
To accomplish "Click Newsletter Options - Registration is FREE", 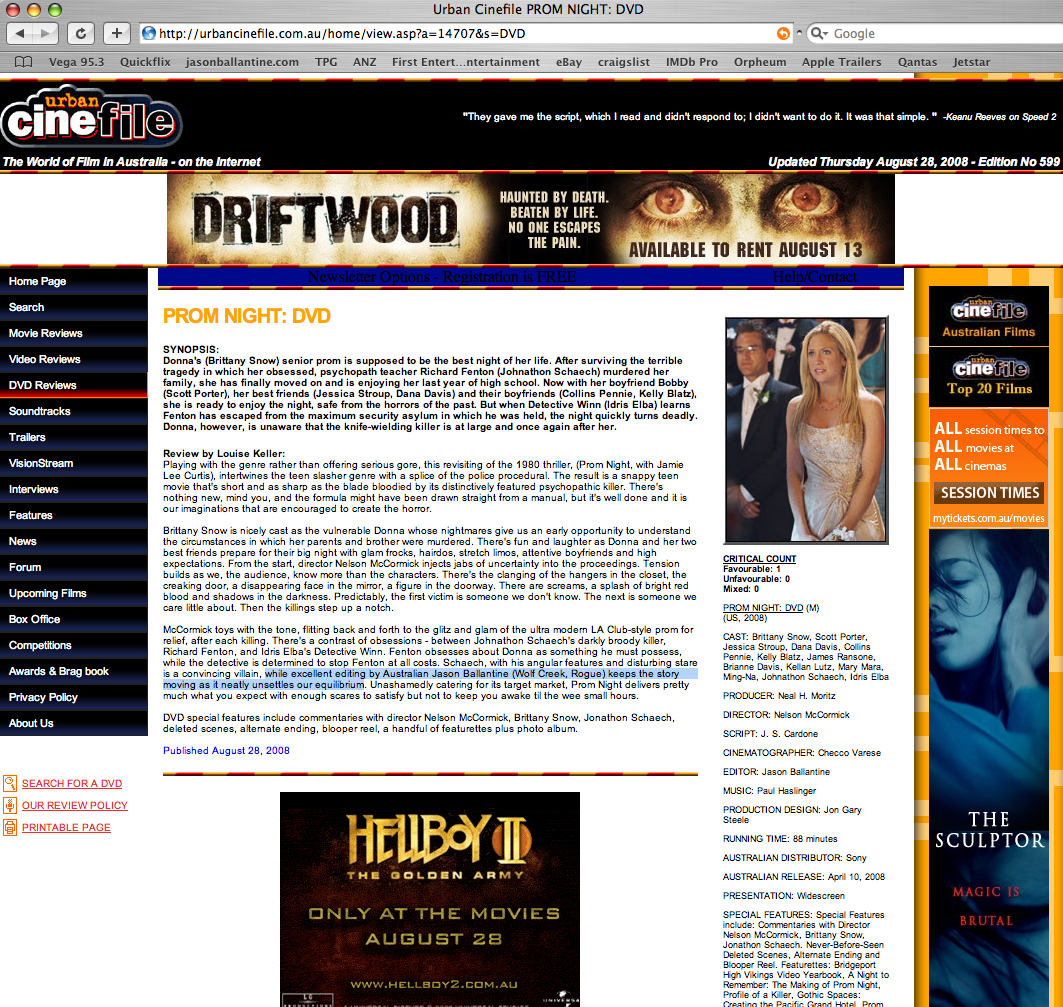I will [x=442, y=277].
